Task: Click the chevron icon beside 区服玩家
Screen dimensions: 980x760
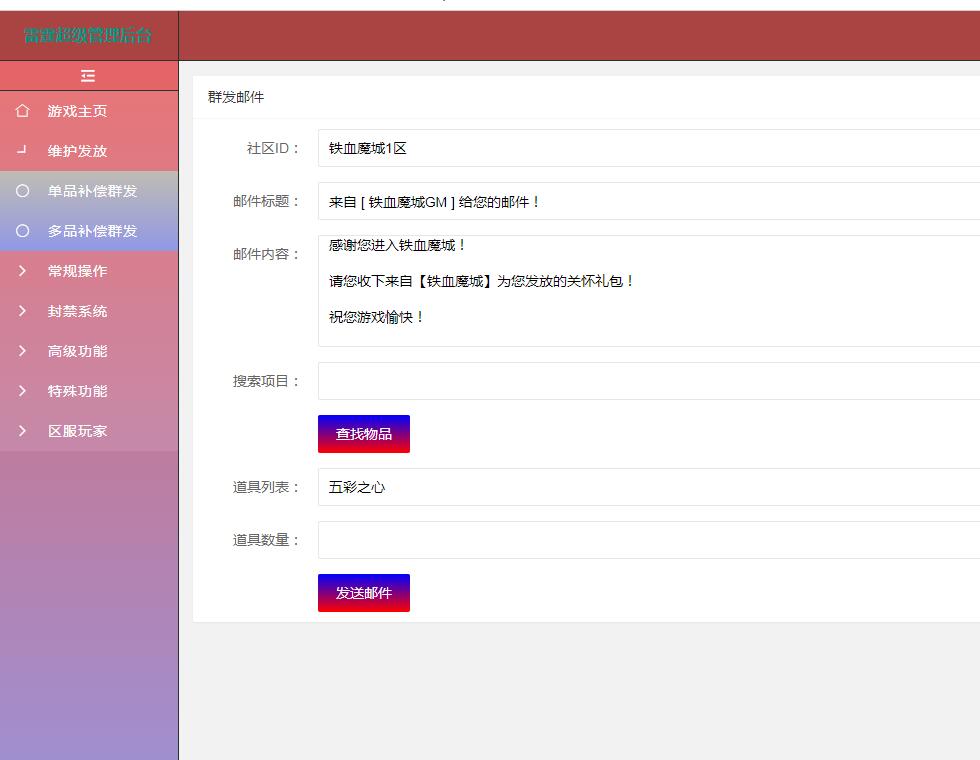Action: pos(23,431)
